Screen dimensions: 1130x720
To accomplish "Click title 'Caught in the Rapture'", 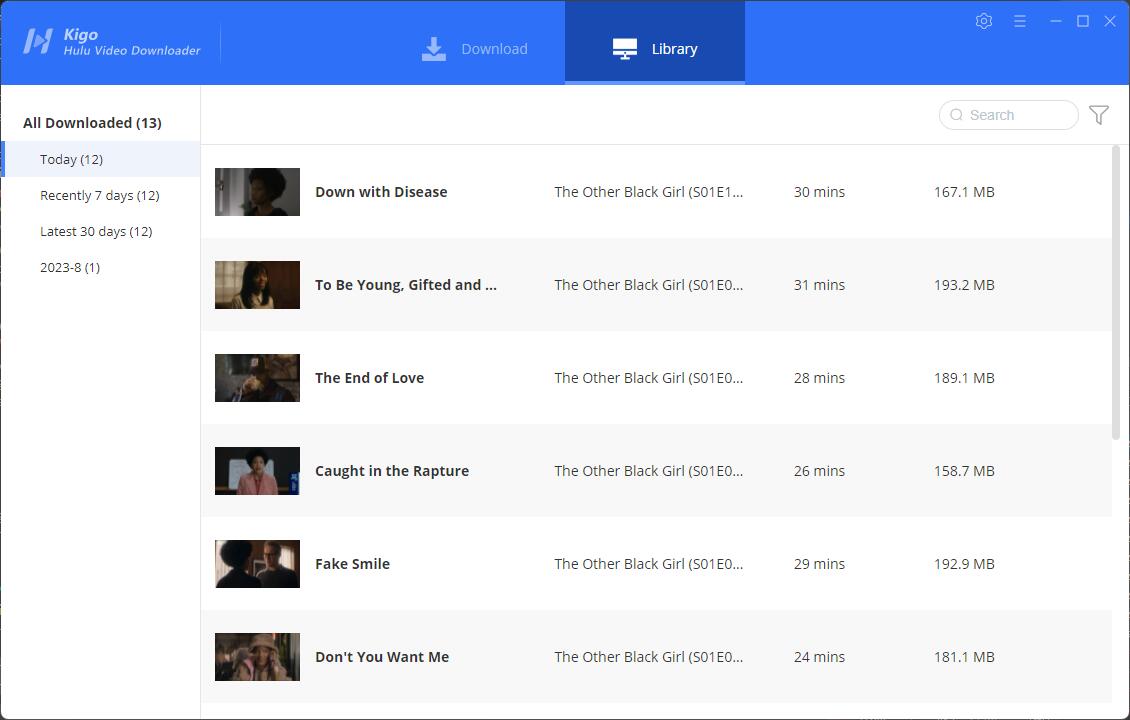I will coord(392,471).
